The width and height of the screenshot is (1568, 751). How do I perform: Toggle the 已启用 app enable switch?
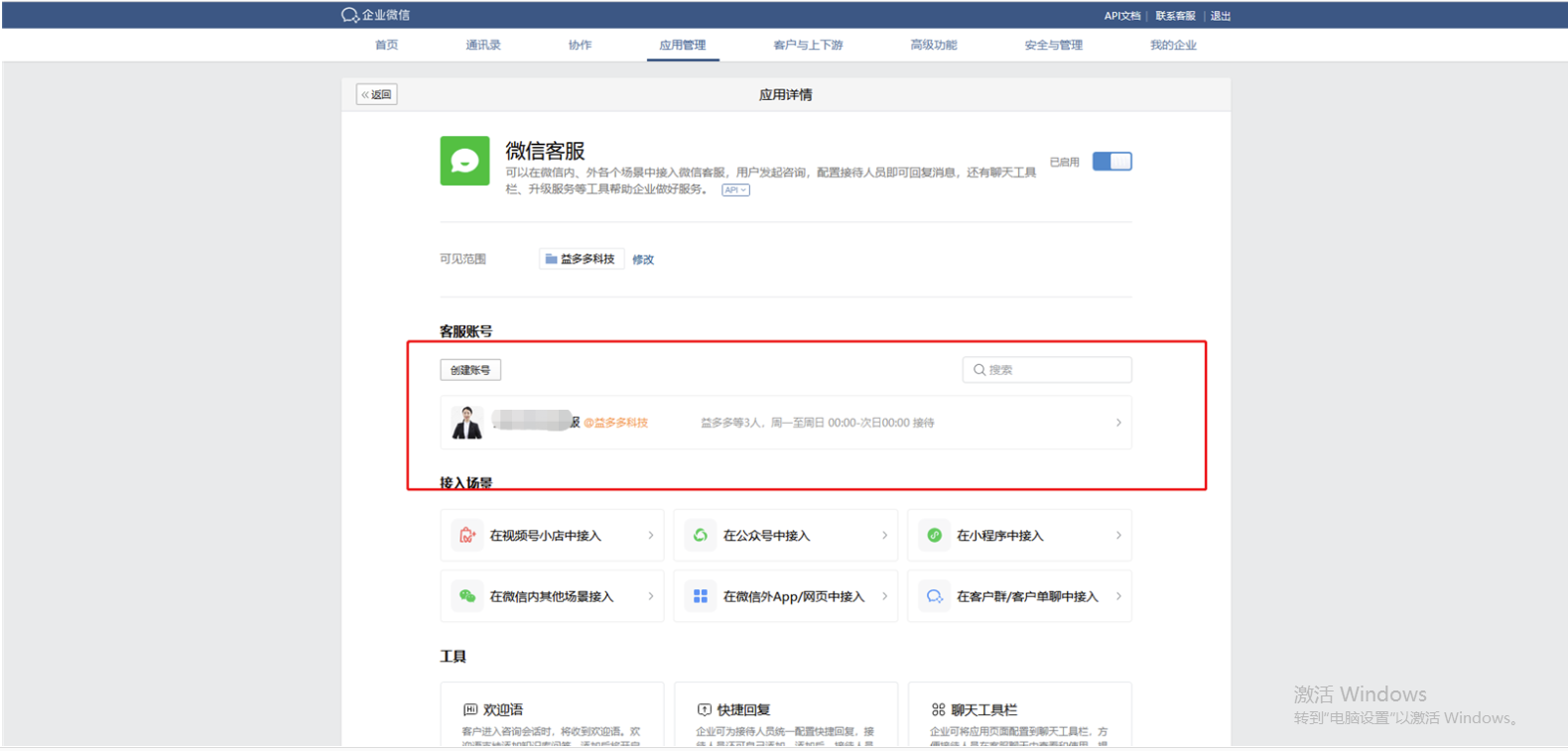tap(1111, 162)
